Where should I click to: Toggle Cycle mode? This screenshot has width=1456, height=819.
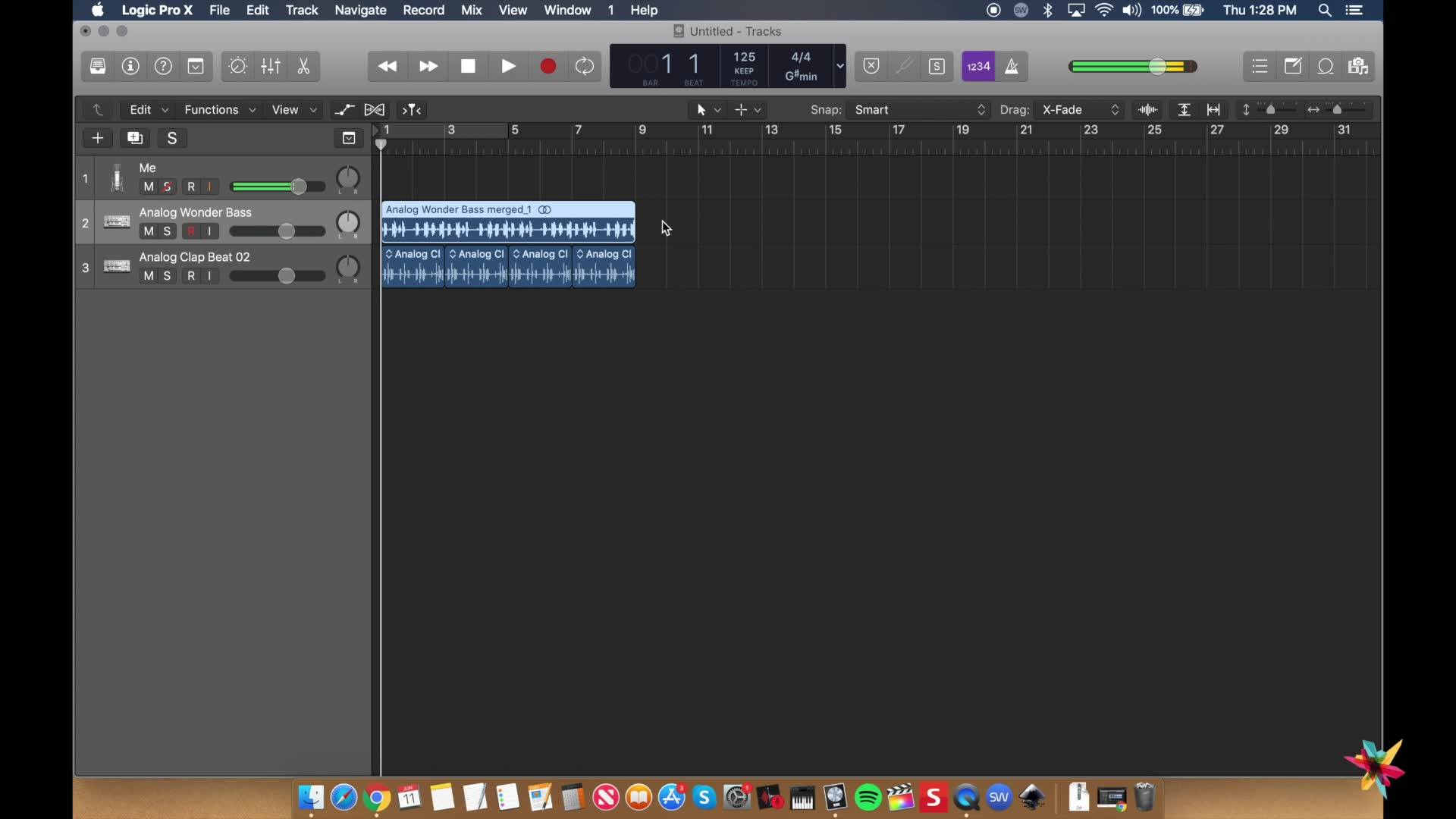click(585, 67)
